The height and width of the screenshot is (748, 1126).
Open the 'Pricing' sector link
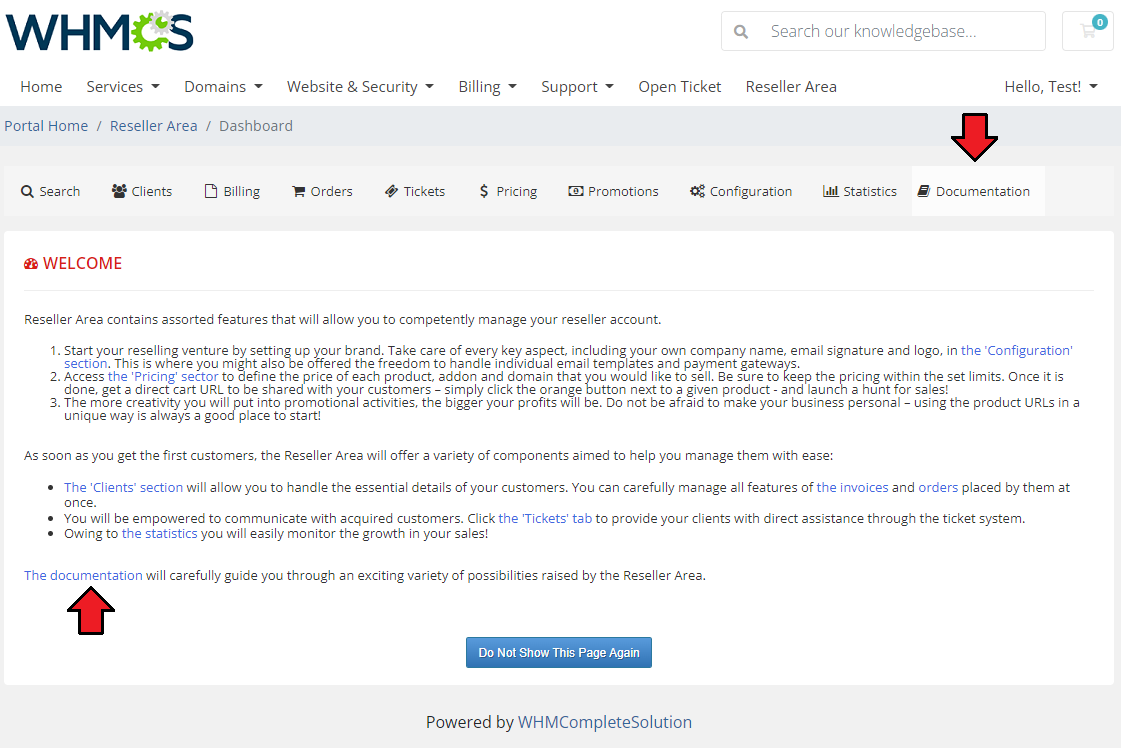[x=162, y=376]
